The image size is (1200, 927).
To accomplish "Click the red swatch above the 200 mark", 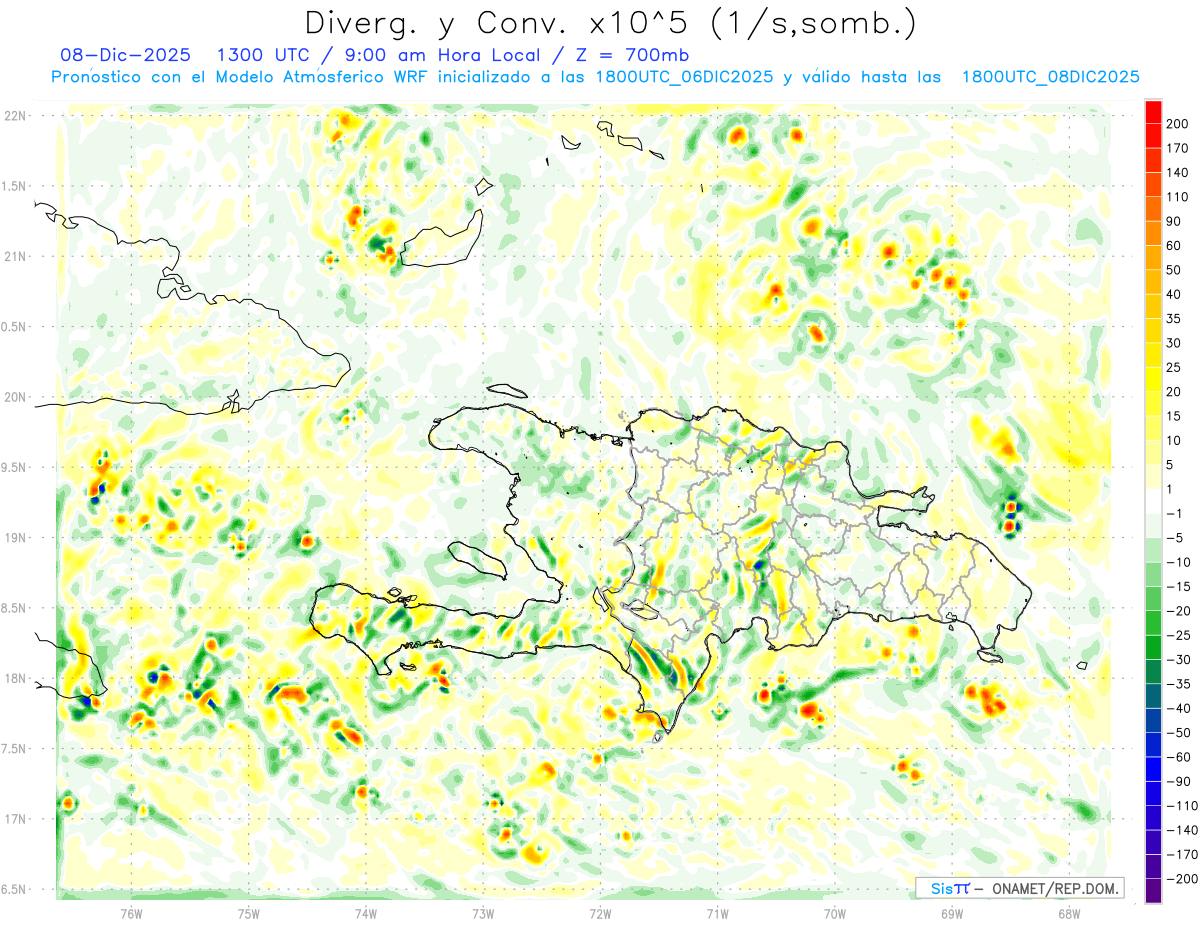I will [1153, 112].
